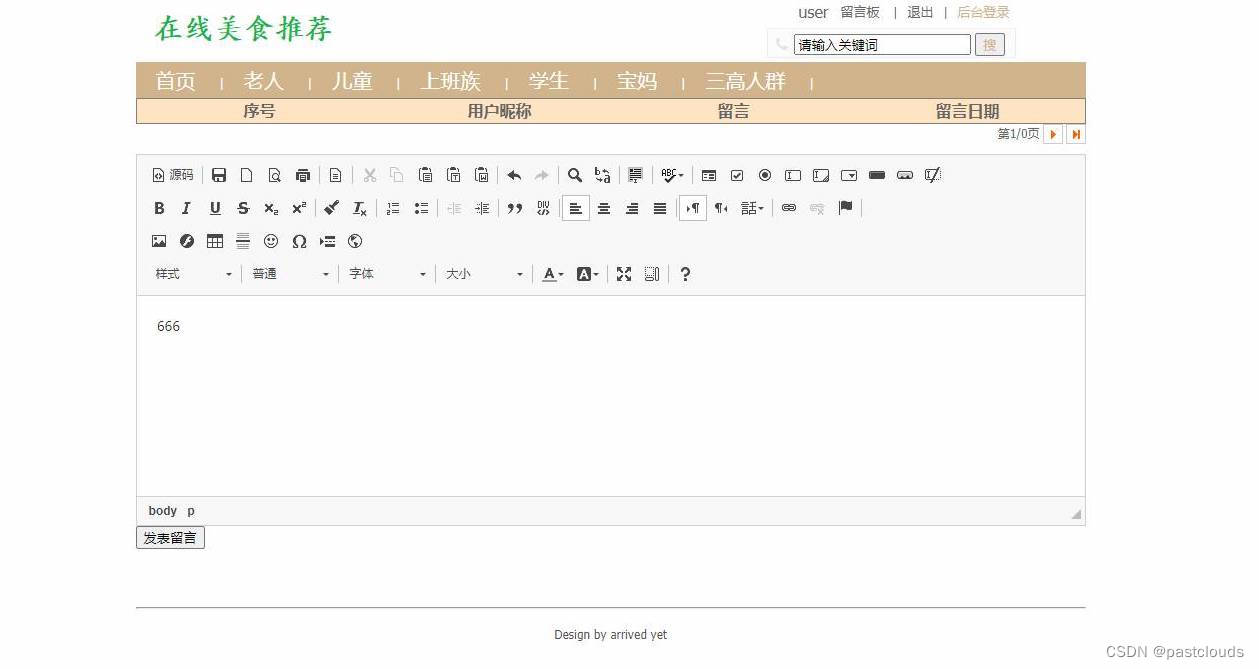Insert a radio button form field

[765, 175]
